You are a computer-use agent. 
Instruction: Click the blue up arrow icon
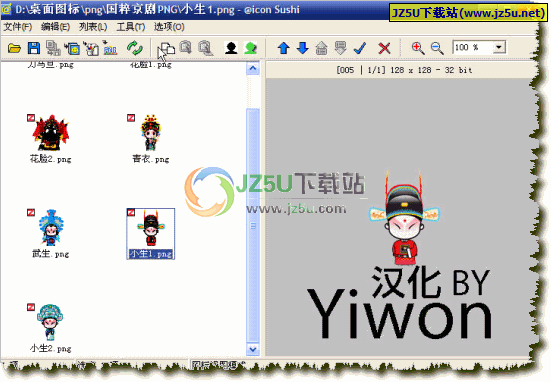[x=284, y=48]
